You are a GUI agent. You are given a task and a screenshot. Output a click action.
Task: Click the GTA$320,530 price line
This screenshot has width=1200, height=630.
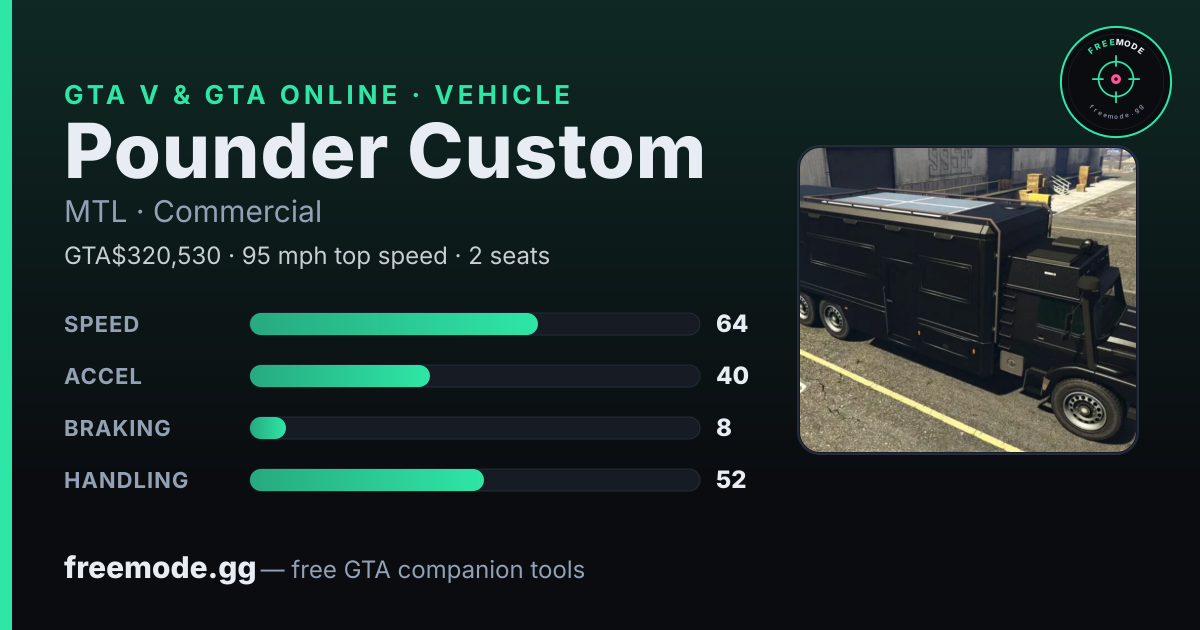click(307, 256)
